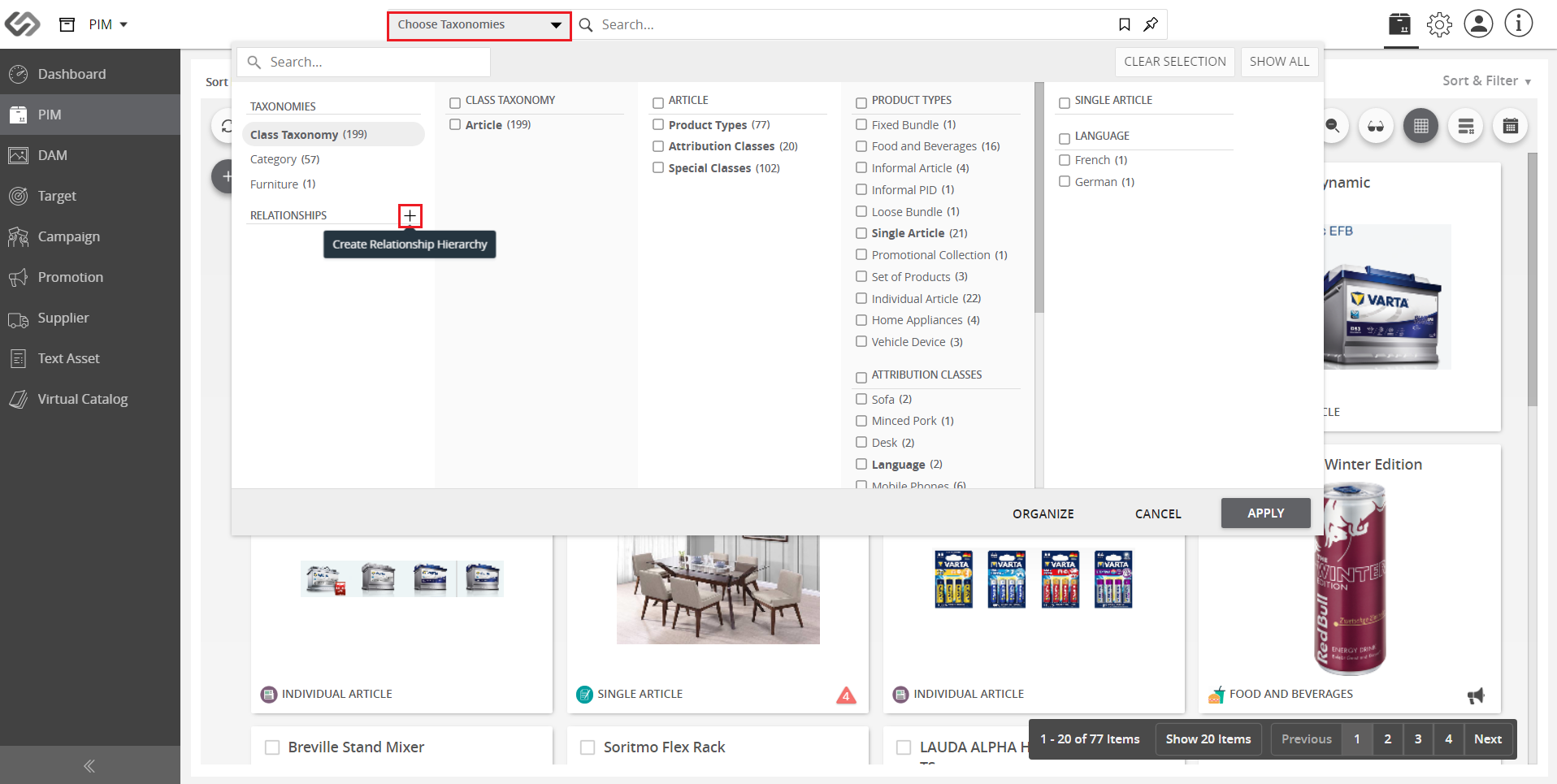This screenshot has height=784, width=1557.
Task: Check the ARTICLE header checkbox
Action: [658, 103]
